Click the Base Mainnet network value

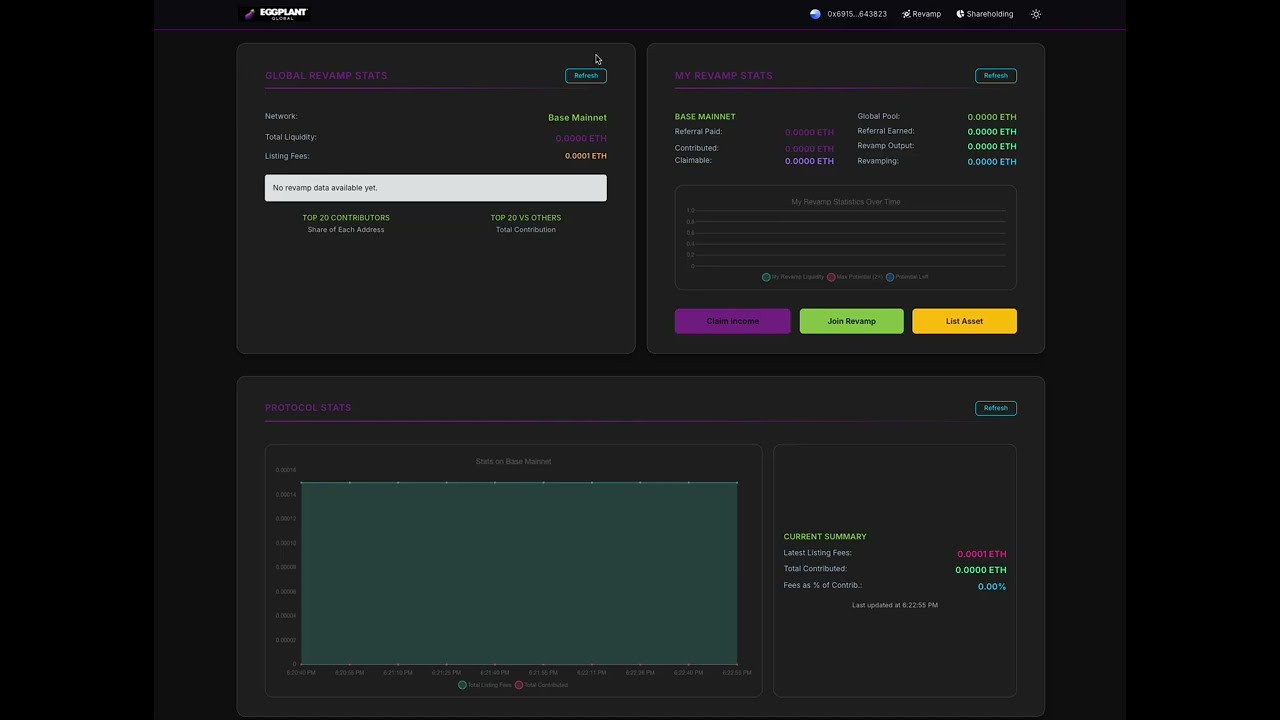pyautogui.click(x=577, y=118)
